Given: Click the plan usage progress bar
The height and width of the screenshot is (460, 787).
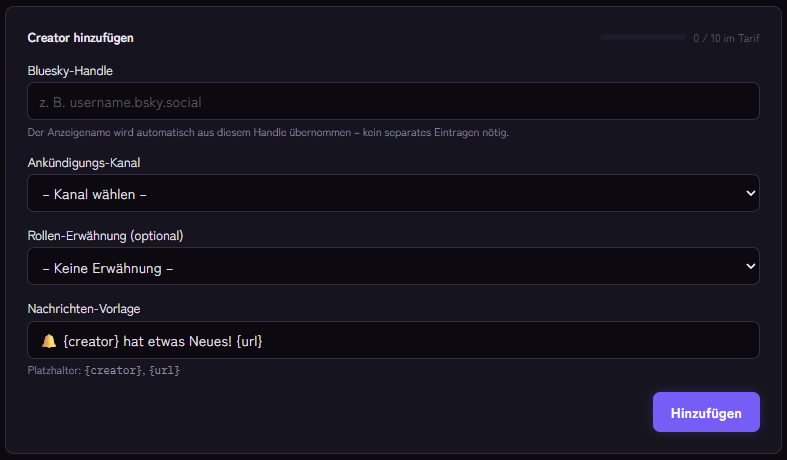Looking at the screenshot, I should click(642, 37).
